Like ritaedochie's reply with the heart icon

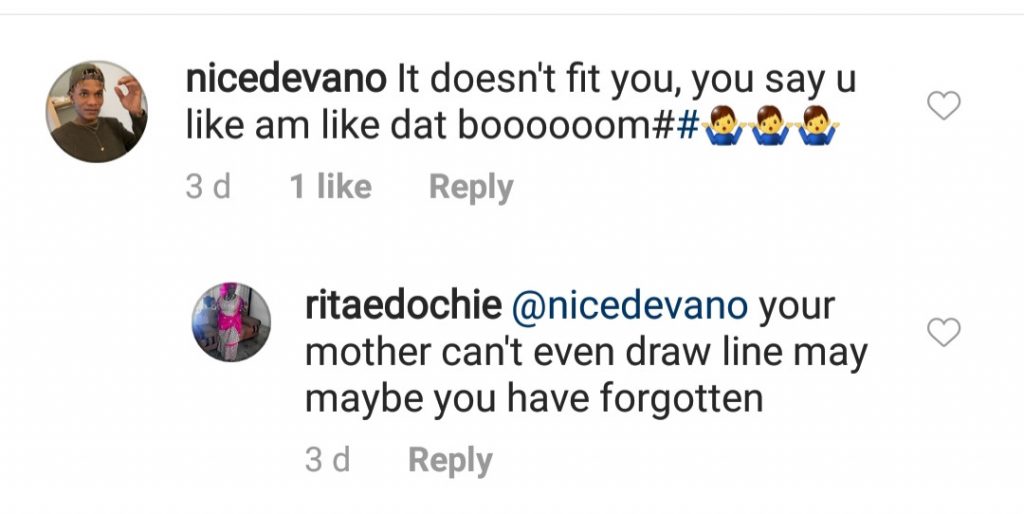(x=944, y=332)
